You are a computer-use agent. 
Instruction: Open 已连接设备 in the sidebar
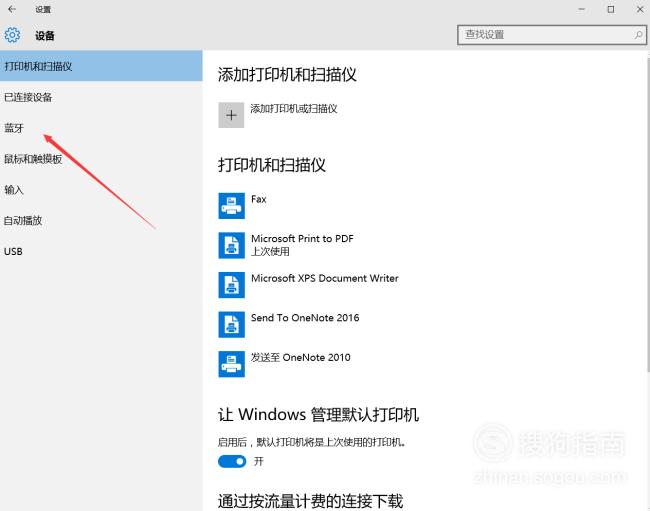coord(101,97)
